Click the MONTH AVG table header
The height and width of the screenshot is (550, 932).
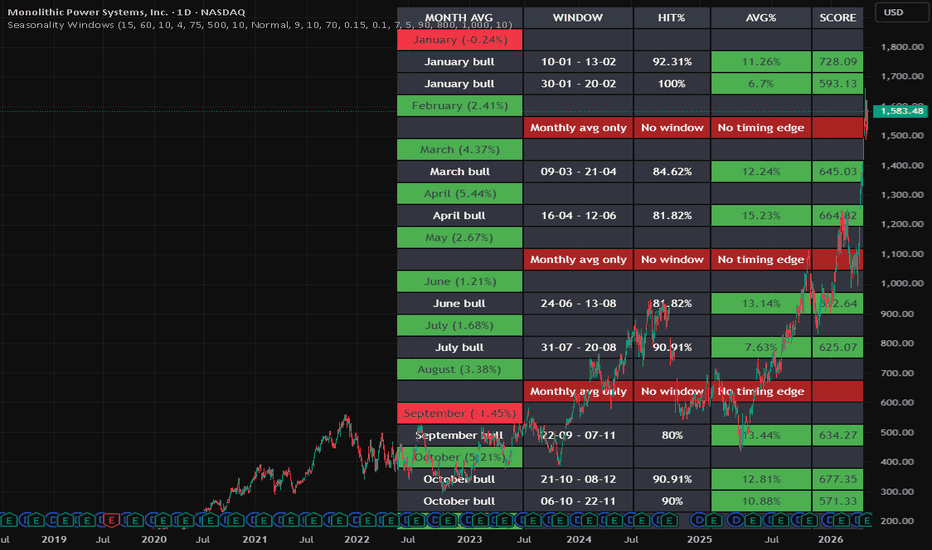pos(459,18)
